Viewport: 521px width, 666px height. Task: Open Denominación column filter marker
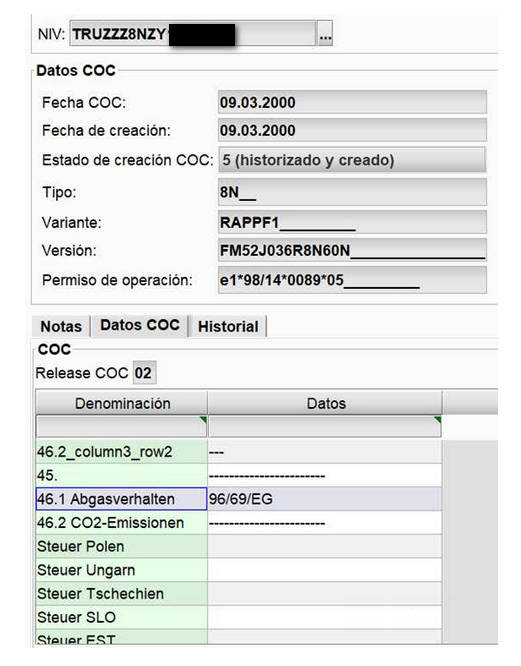click(203, 420)
